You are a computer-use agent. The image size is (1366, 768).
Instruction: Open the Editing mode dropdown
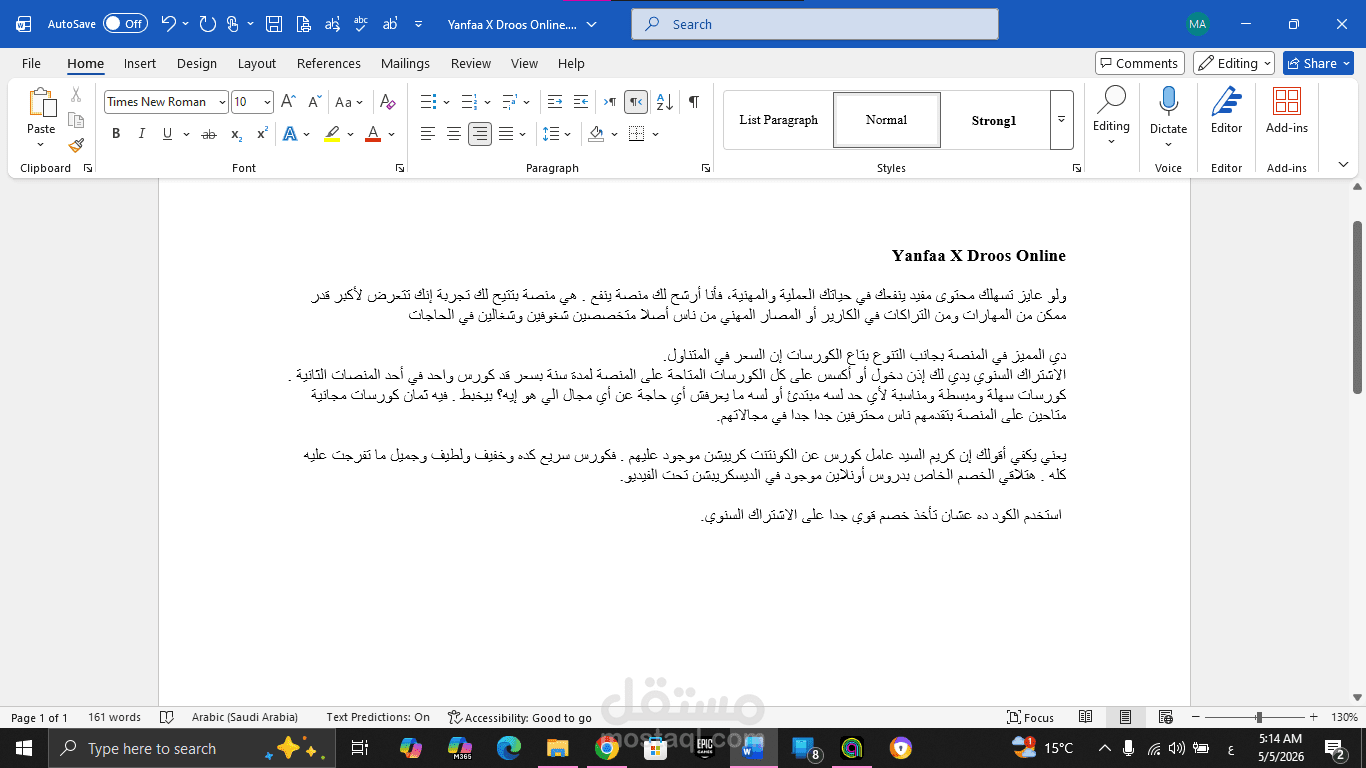(x=1233, y=63)
